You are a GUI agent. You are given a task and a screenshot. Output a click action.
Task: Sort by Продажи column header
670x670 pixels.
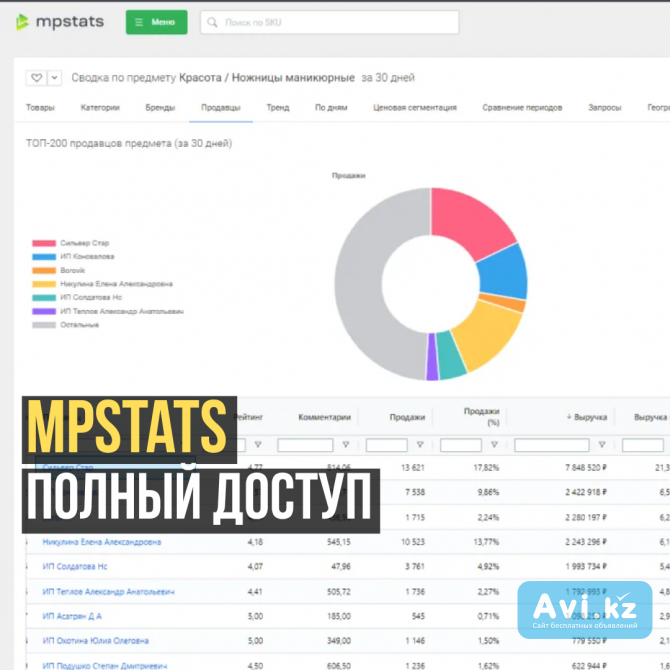tap(407, 417)
